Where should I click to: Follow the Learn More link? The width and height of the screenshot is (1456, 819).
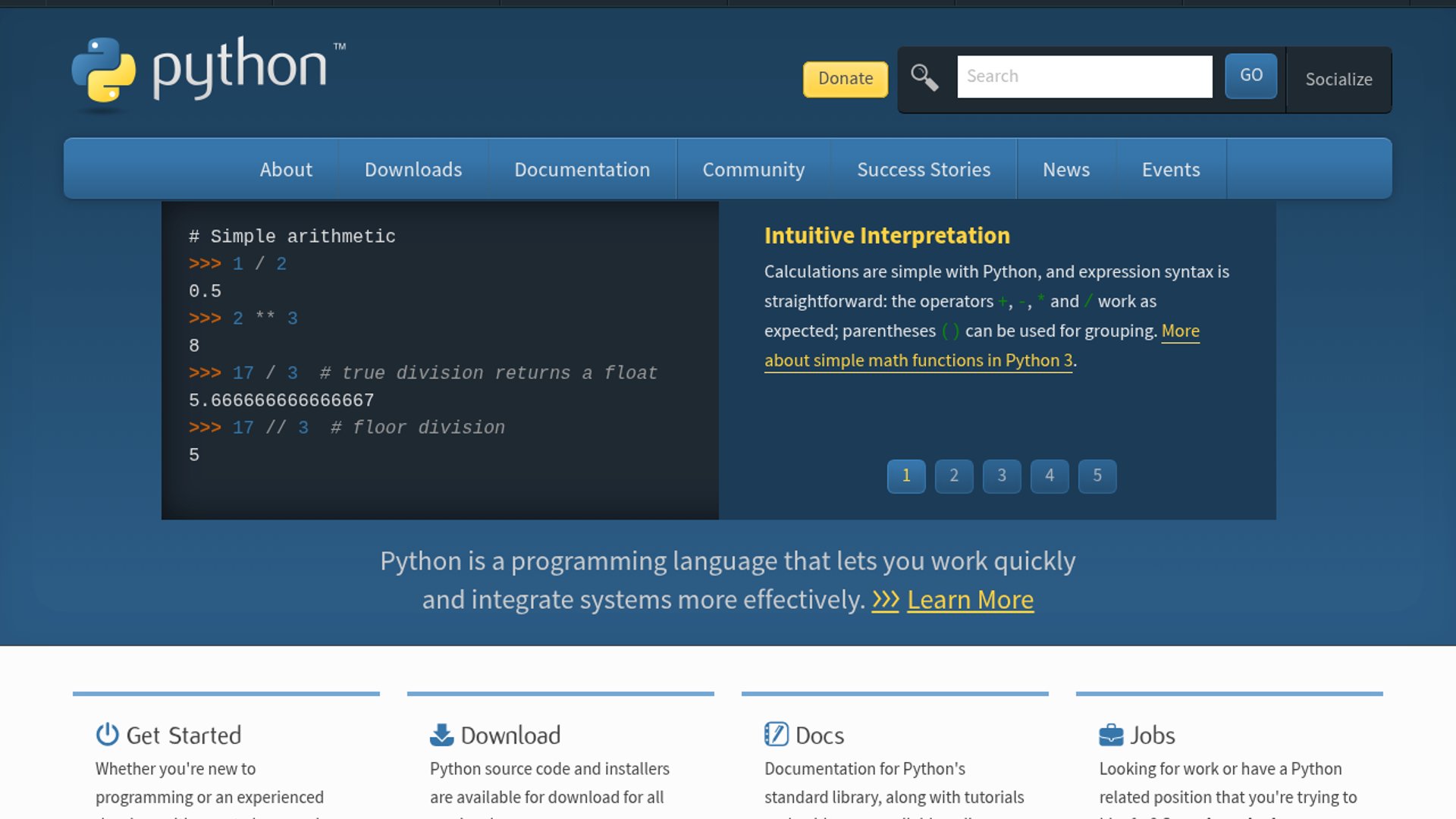tap(970, 600)
